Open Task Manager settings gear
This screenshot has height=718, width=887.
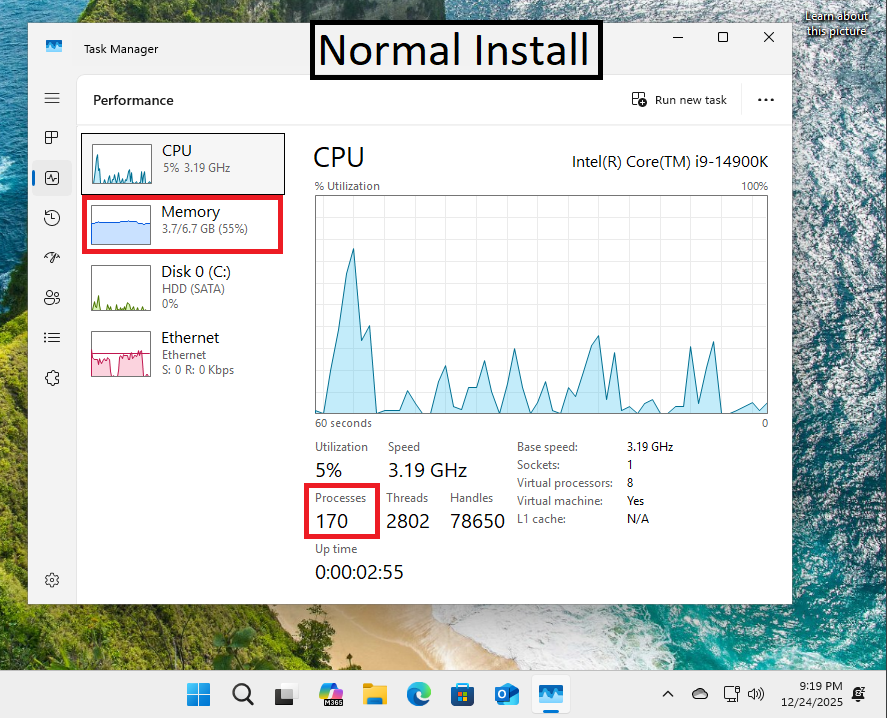click(x=52, y=580)
